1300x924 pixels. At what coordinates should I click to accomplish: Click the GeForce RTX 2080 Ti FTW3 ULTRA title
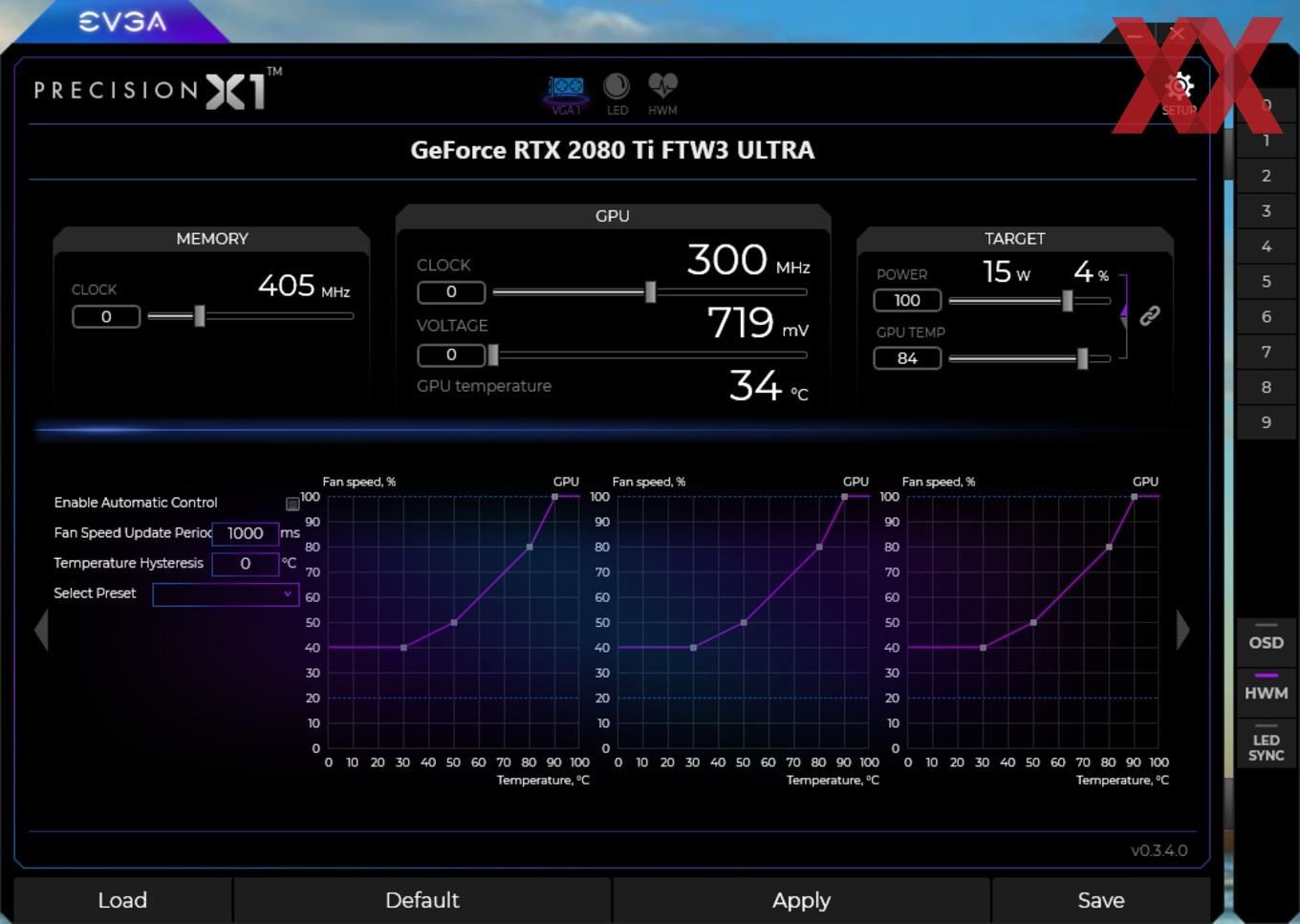pyautogui.click(x=613, y=150)
